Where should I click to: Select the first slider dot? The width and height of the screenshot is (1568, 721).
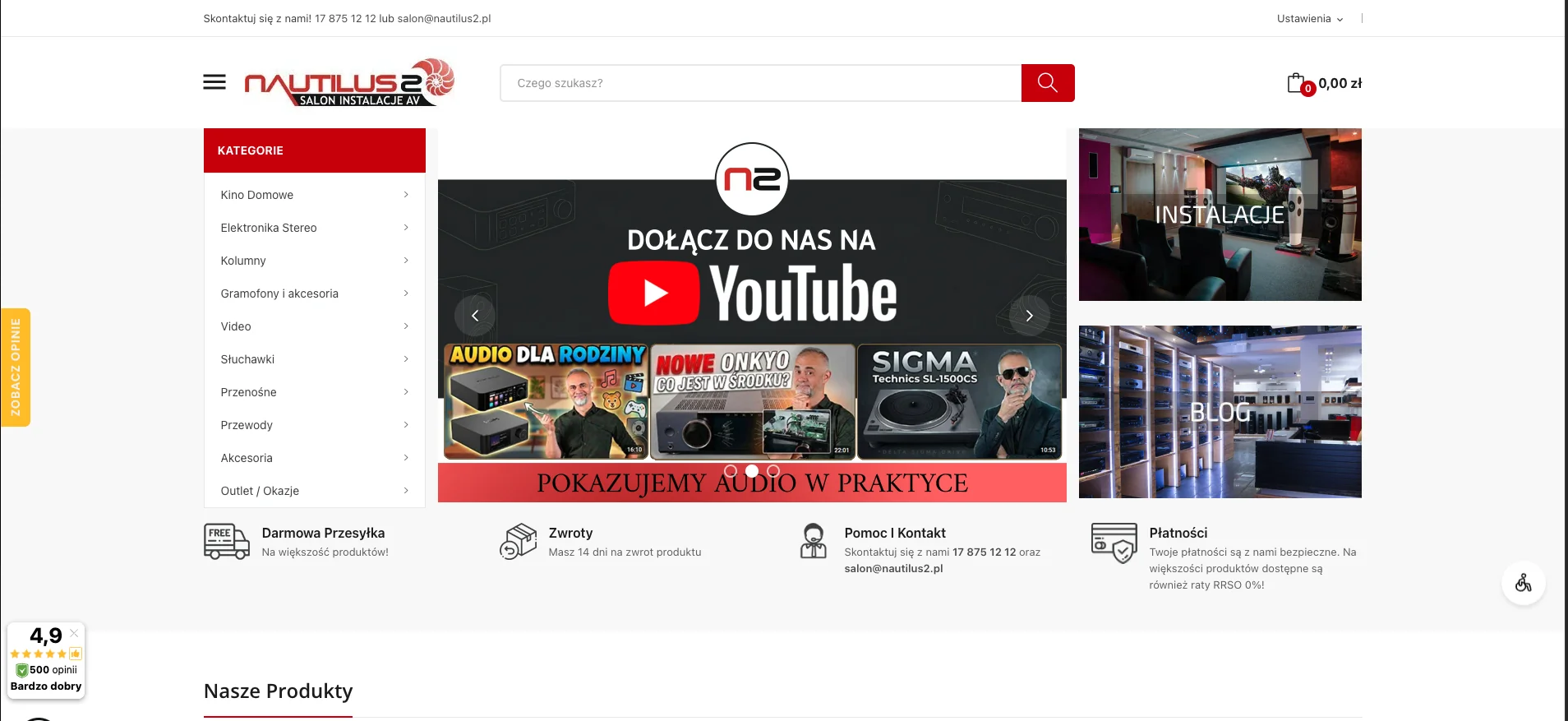(731, 471)
